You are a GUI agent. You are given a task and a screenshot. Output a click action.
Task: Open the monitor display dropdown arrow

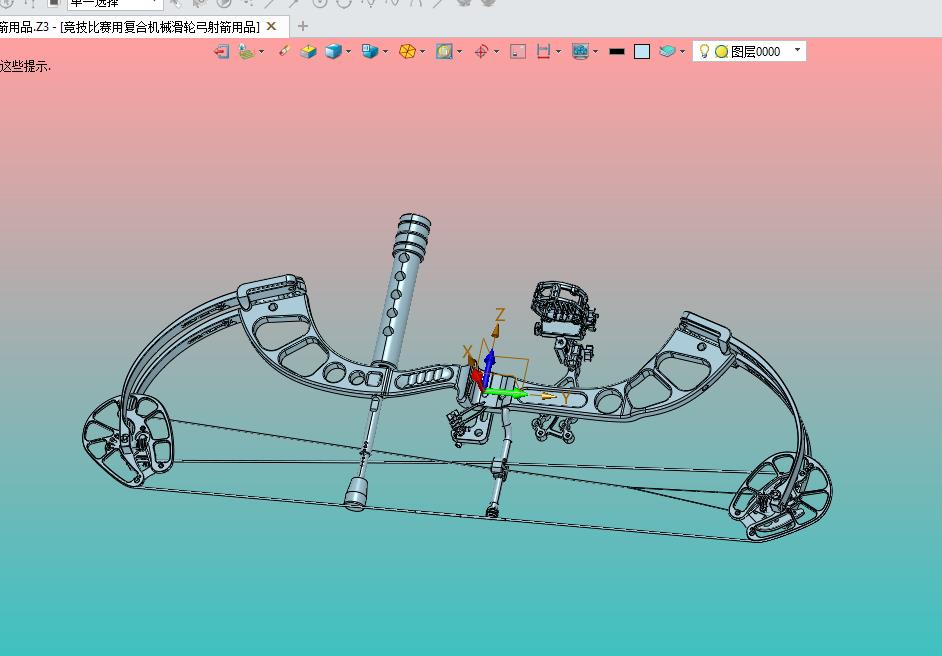pos(595,52)
